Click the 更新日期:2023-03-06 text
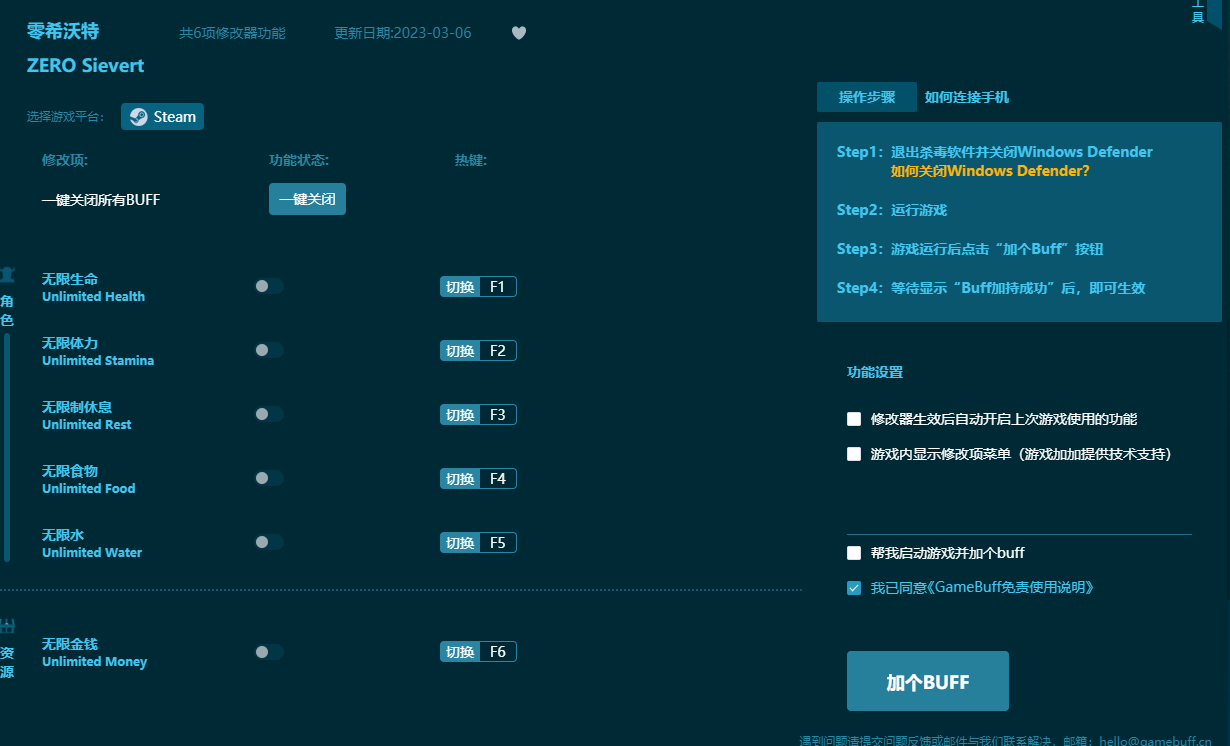 403,33
